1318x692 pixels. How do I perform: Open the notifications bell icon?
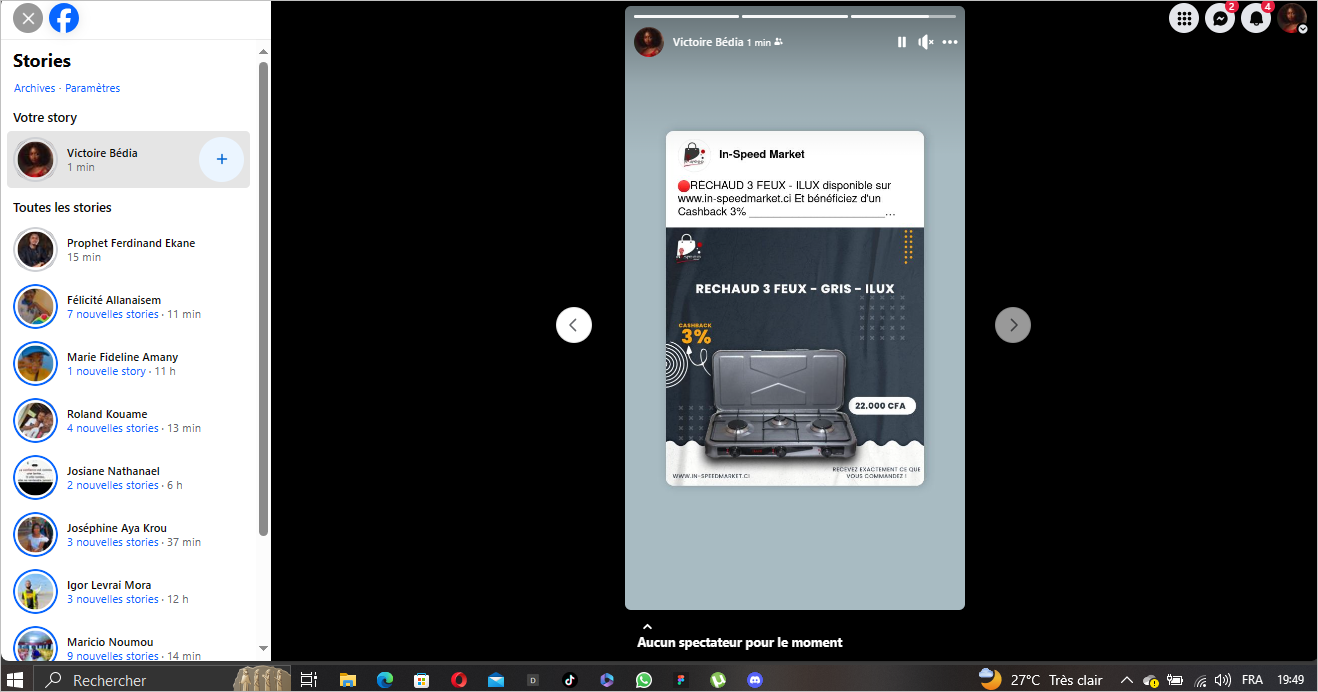point(1256,18)
